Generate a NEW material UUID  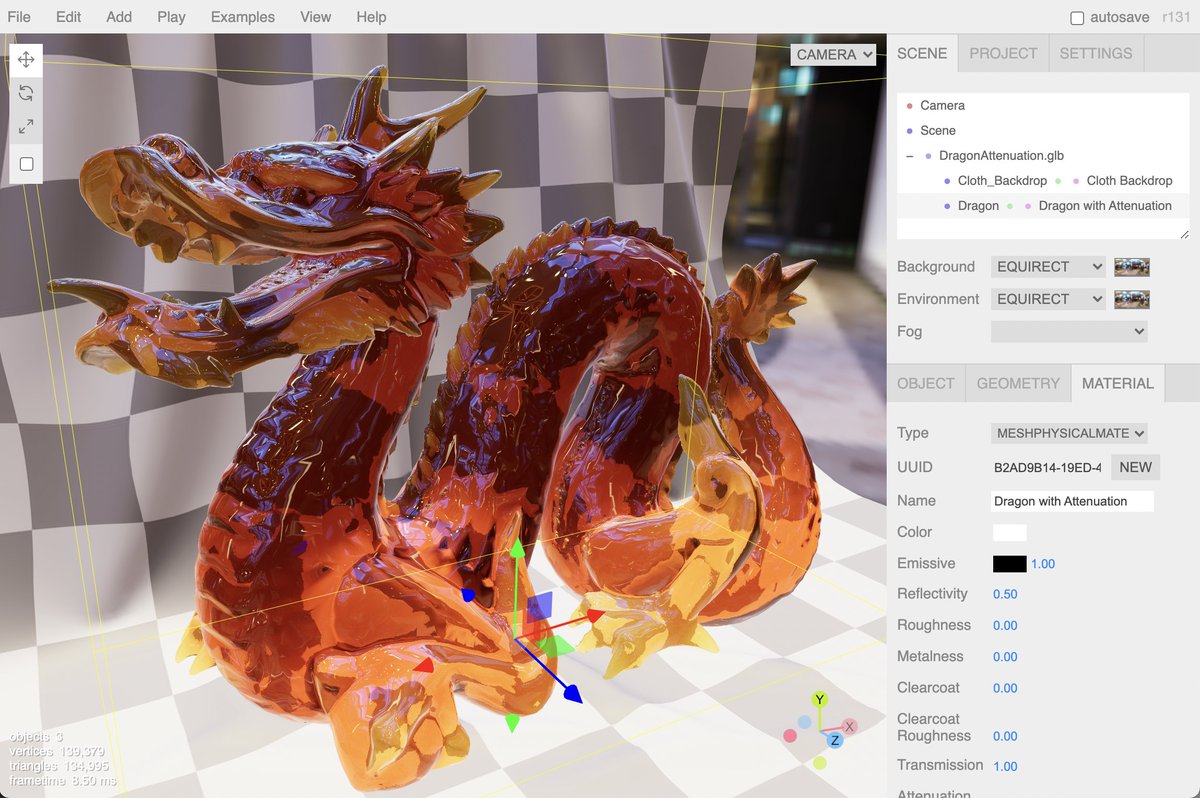coord(1135,467)
